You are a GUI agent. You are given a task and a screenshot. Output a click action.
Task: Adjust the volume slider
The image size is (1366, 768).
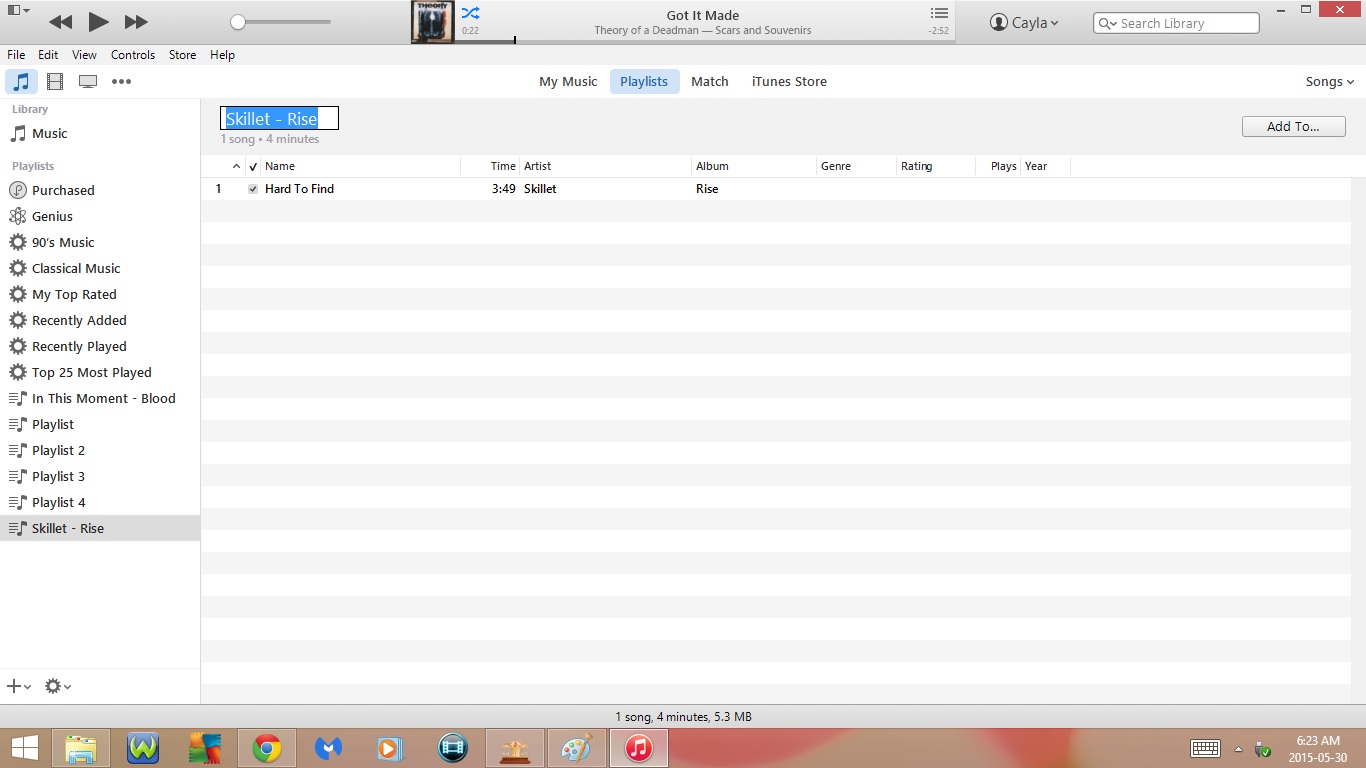coord(280,22)
